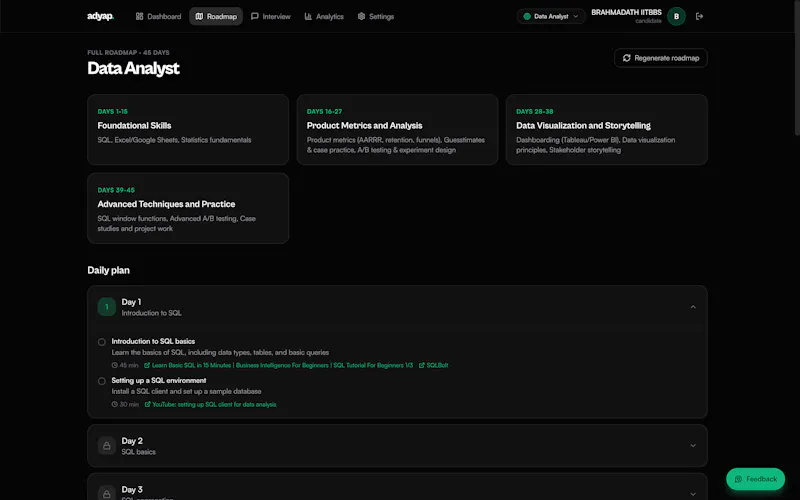Click the Roadmap map icon

coord(199,16)
